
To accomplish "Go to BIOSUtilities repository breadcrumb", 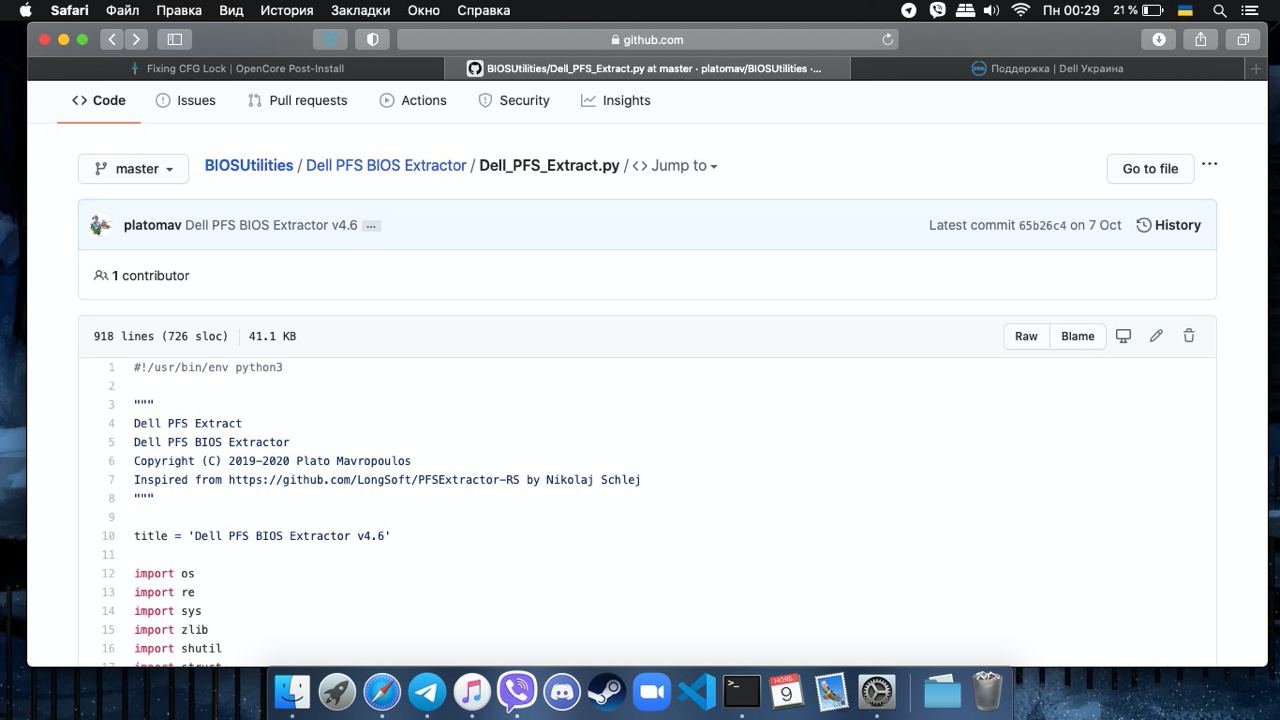I will click(x=249, y=165).
